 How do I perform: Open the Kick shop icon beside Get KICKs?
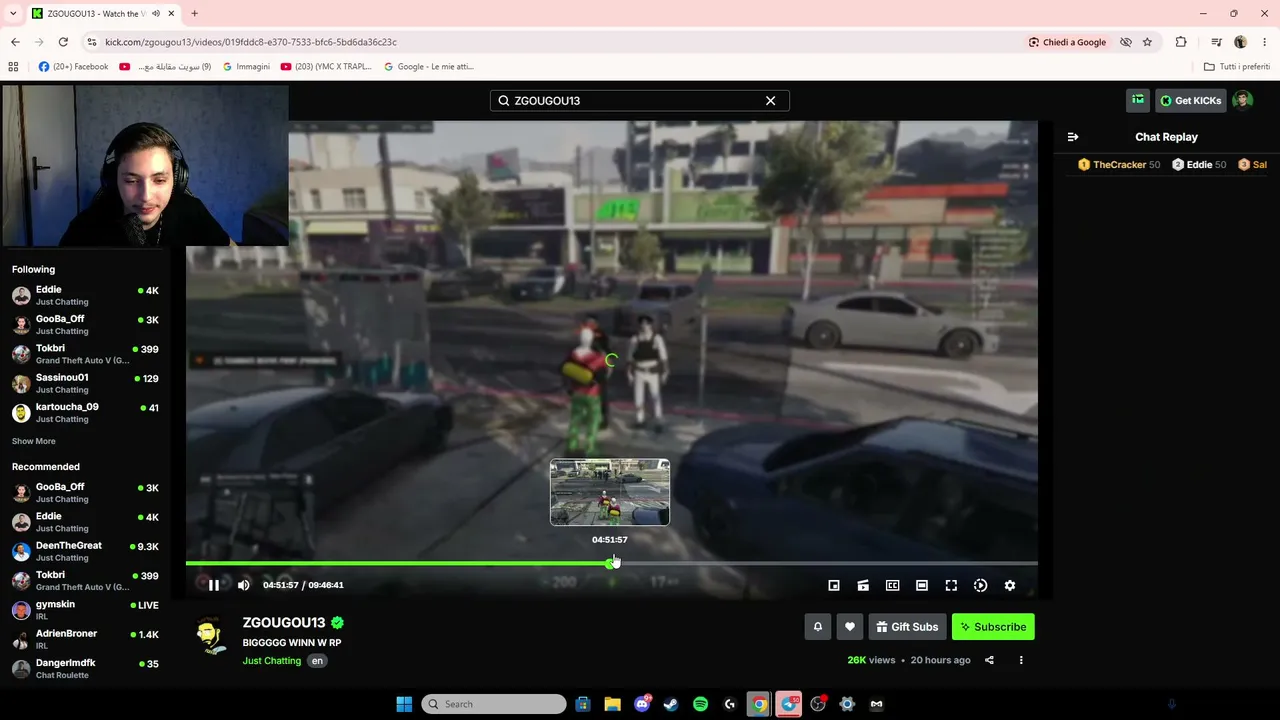click(1138, 100)
